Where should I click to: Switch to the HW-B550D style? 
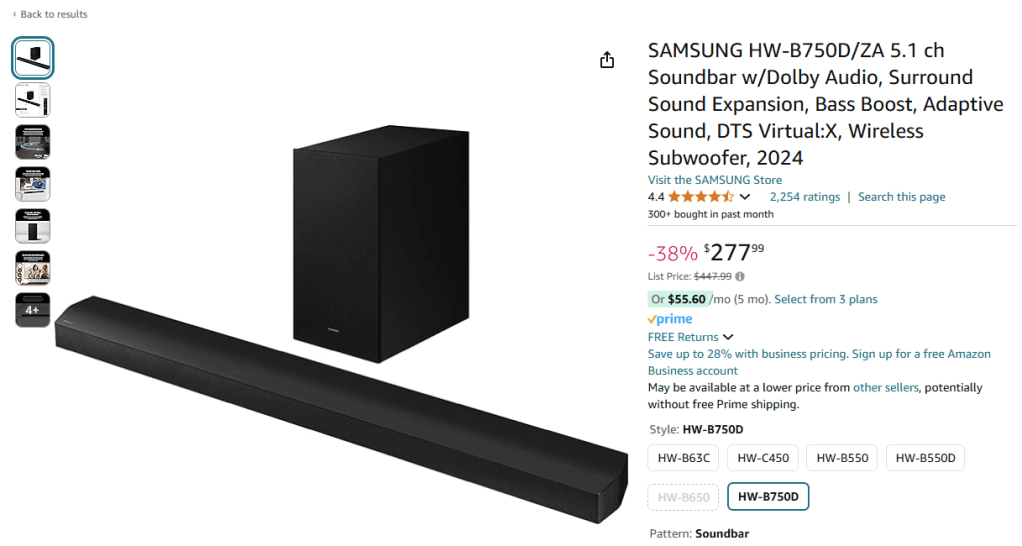tap(925, 459)
